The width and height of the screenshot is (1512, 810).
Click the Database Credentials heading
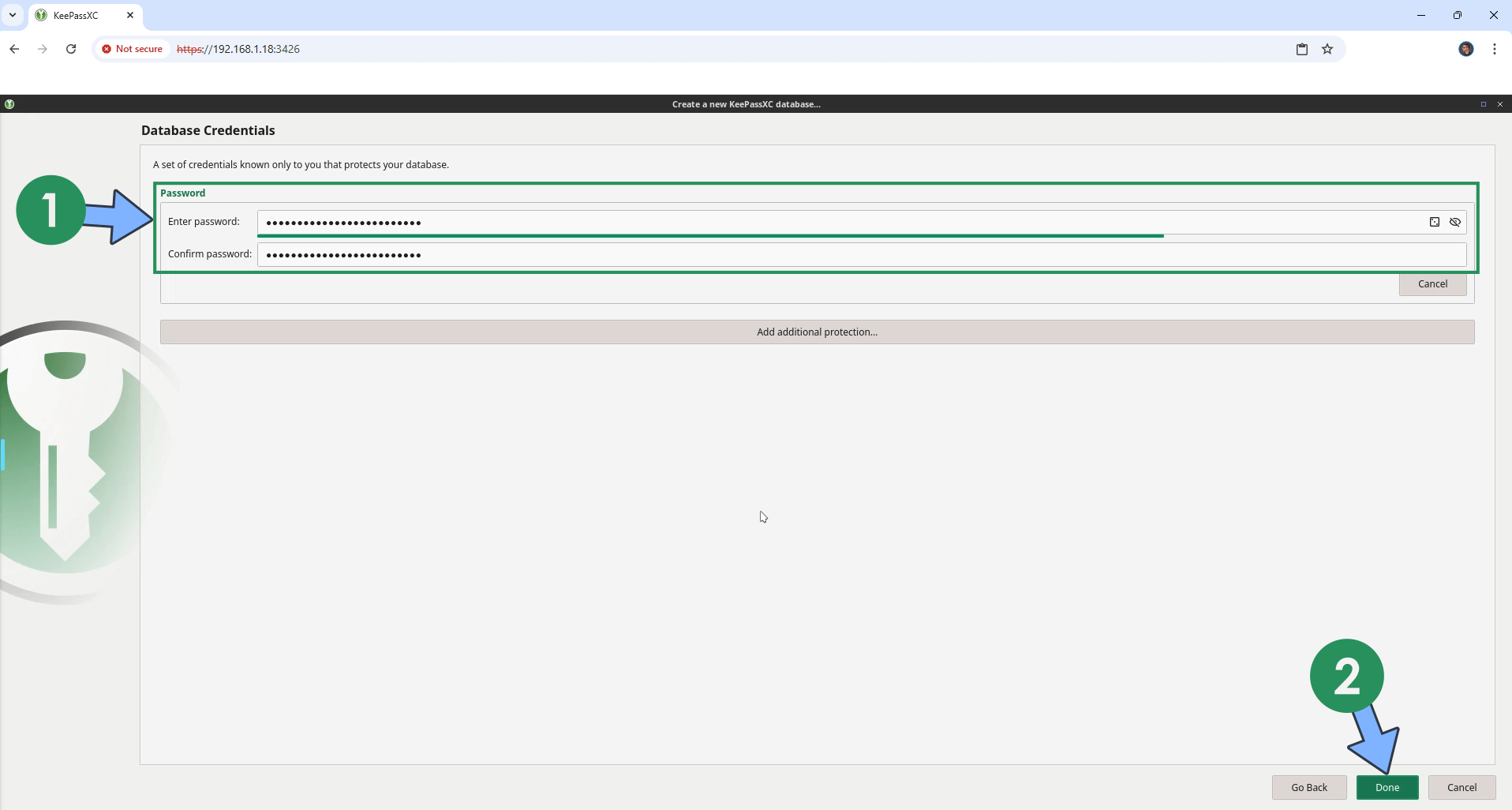tap(208, 130)
